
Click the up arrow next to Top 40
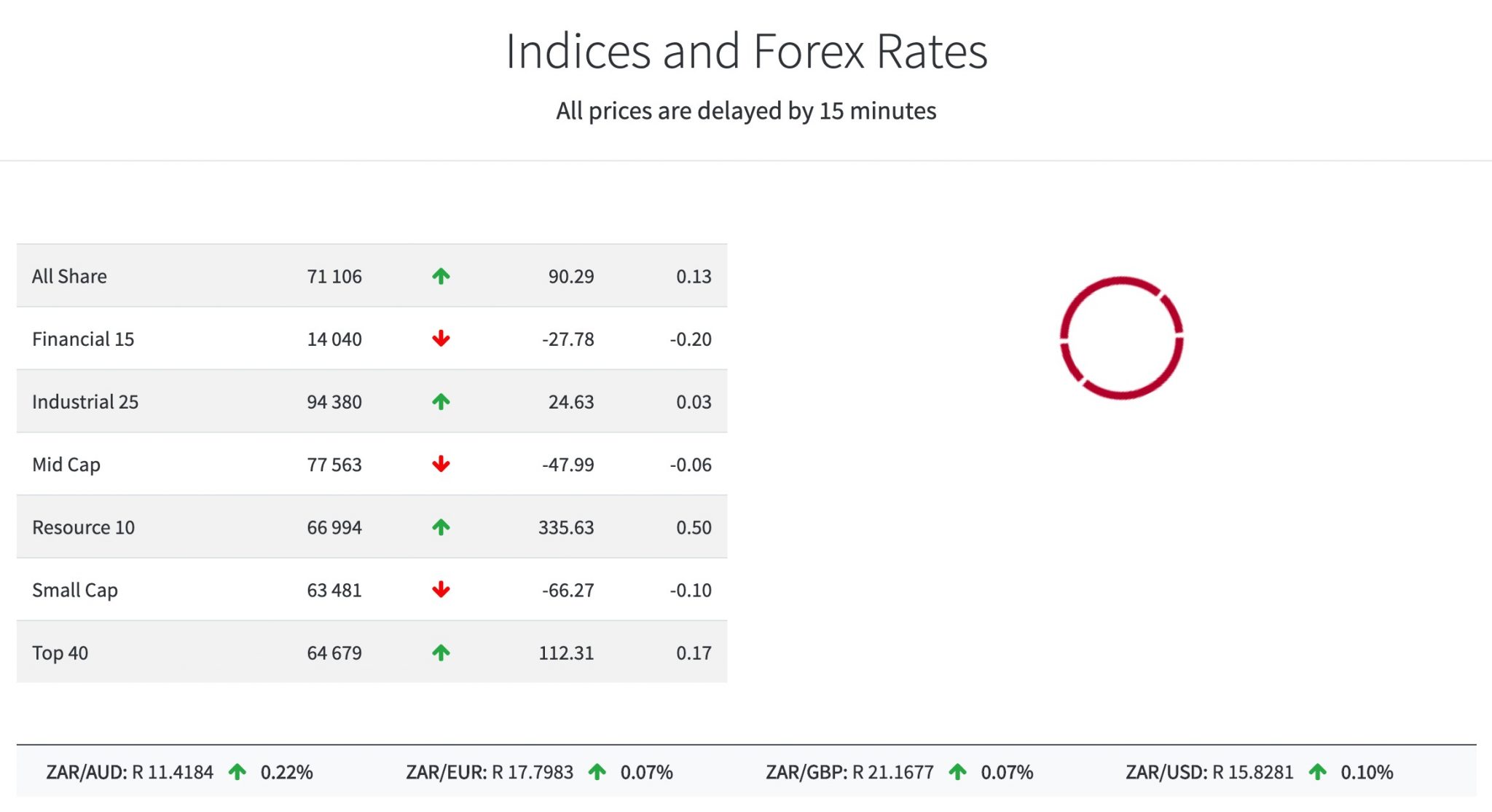441,653
